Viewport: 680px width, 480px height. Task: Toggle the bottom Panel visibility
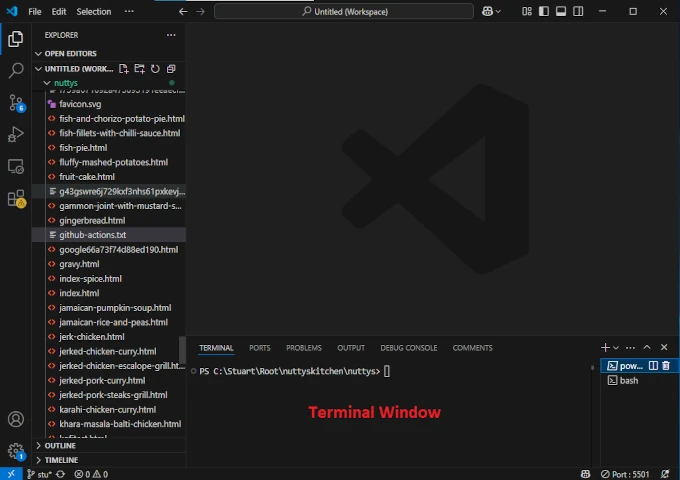(561, 12)
